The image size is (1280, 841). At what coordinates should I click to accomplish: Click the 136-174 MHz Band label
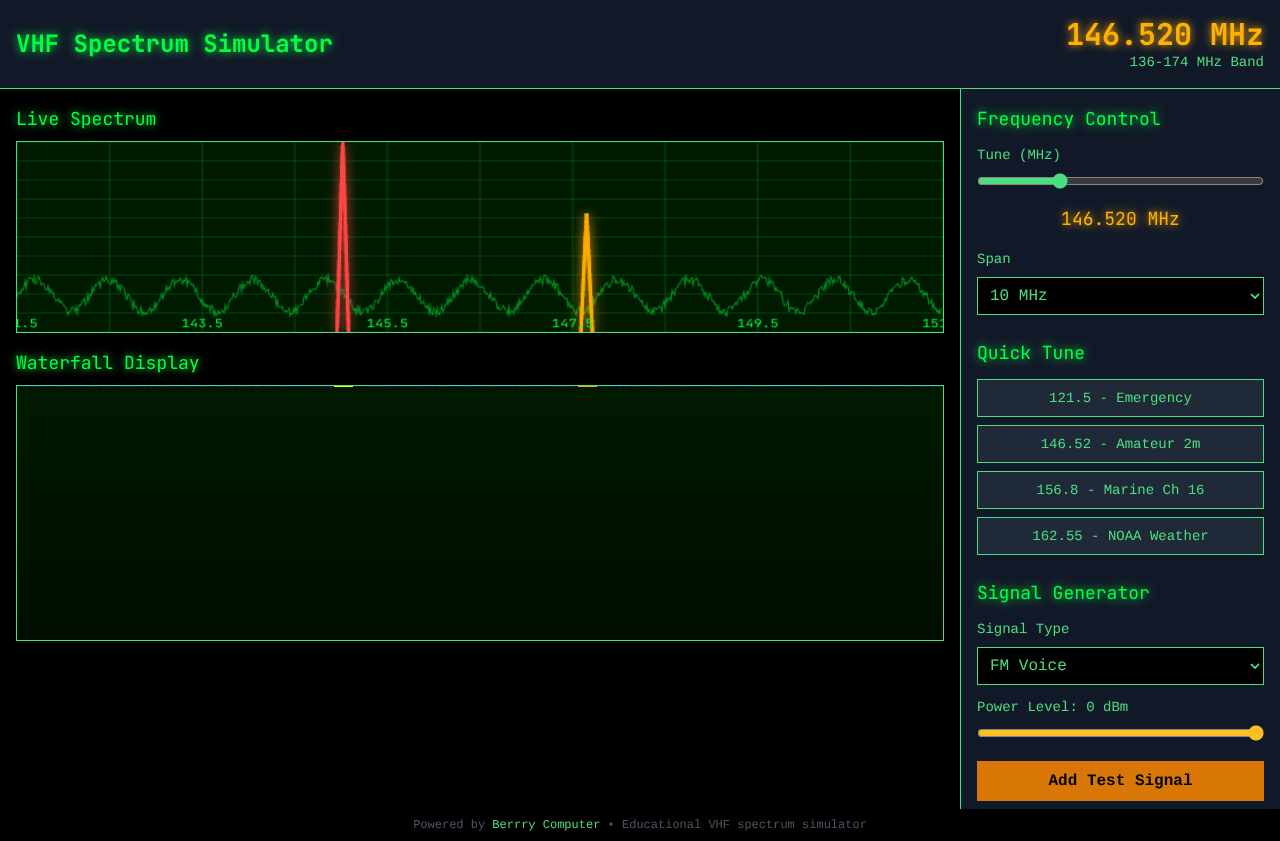[x=1196, y=62]
